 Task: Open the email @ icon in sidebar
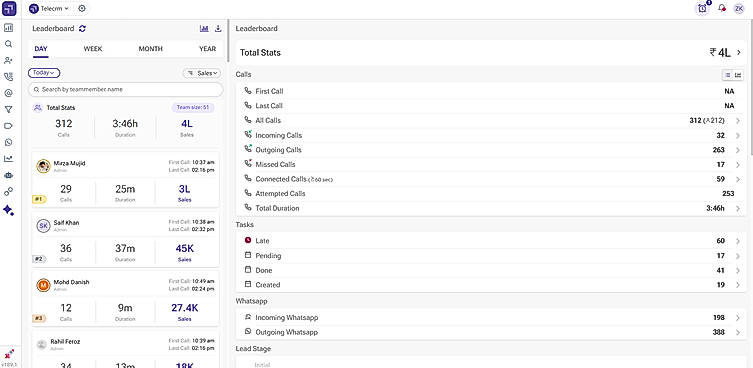click(x=9, y=93)
